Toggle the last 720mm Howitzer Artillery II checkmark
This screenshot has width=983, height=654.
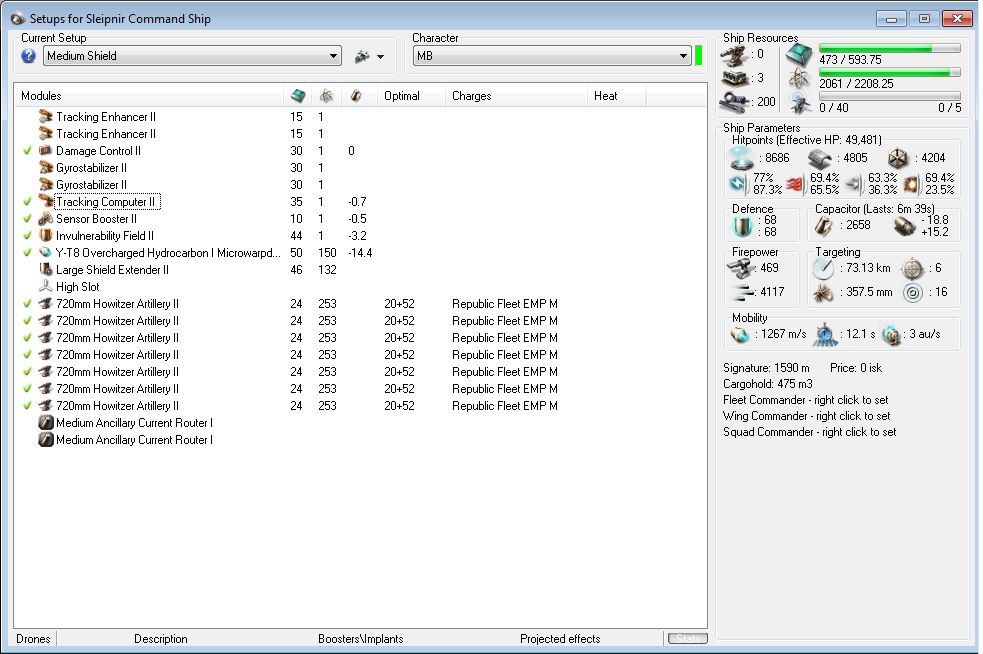click(x=27, y=405)
